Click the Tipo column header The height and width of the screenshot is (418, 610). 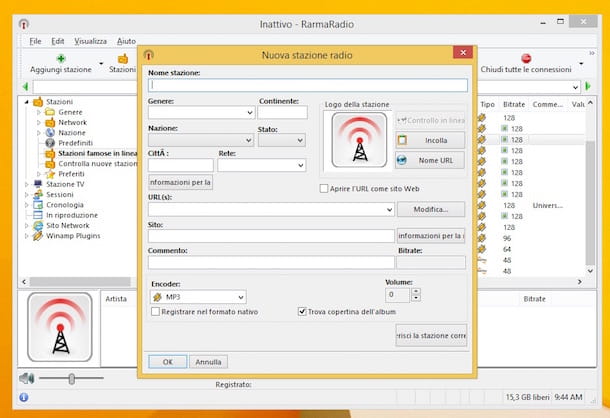(x=487, y=104)
